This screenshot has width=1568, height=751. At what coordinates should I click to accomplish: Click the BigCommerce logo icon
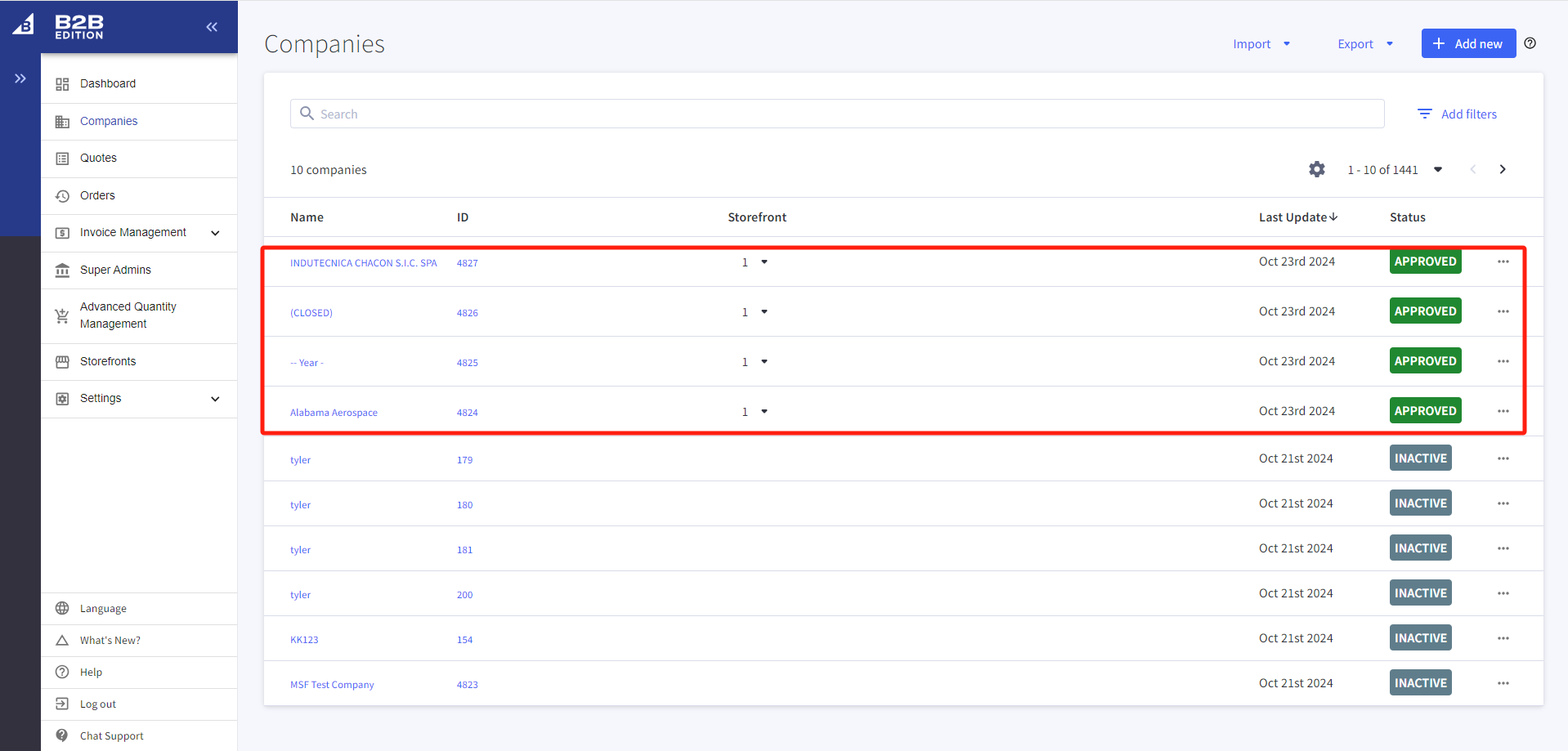coord(23,25)
